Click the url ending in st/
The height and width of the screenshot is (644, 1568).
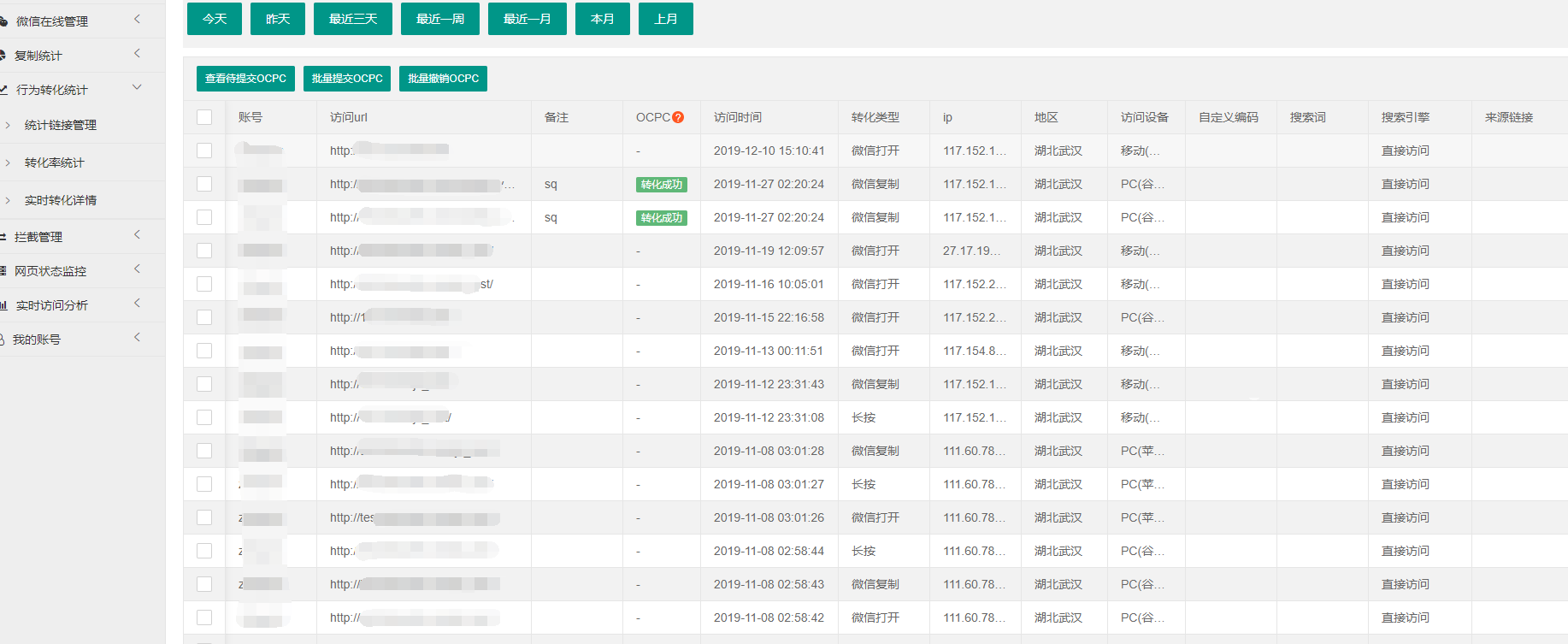(411, 284)
